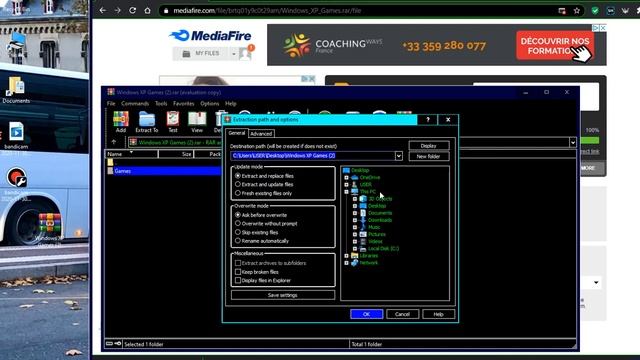Expand the 3D Objects tree node

tap(355, 199)
